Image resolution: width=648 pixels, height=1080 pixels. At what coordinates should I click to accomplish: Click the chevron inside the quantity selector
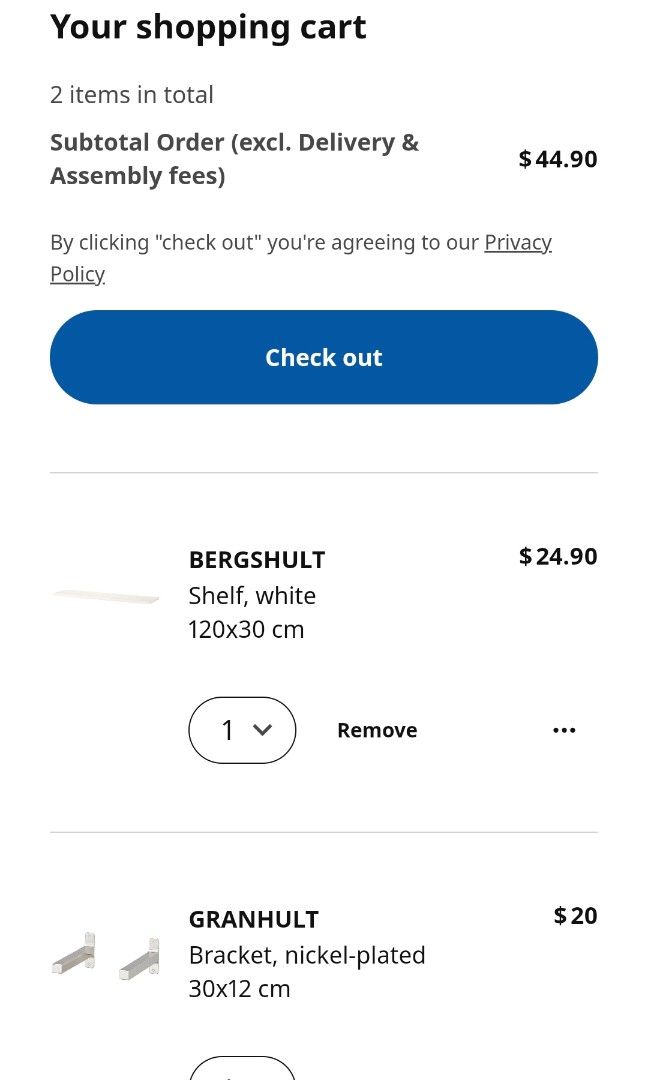pos(262,730)
